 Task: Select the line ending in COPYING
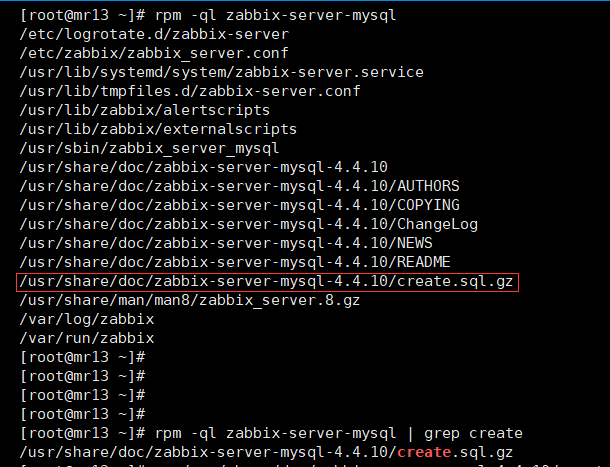point(240,205)
